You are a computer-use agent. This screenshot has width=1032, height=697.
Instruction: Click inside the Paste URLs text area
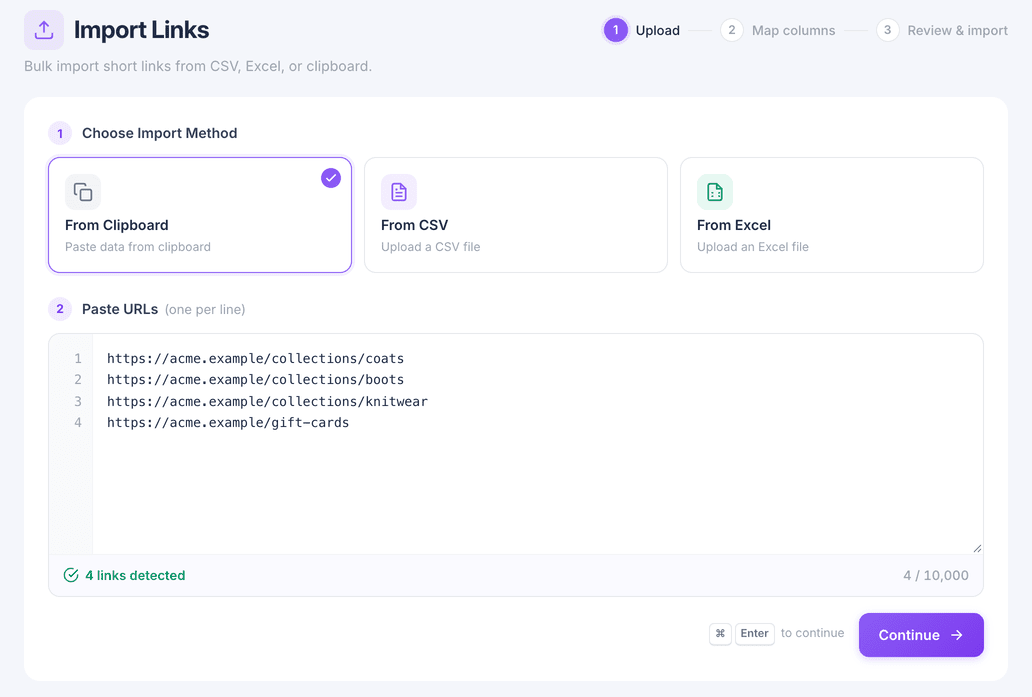[538, 444]
